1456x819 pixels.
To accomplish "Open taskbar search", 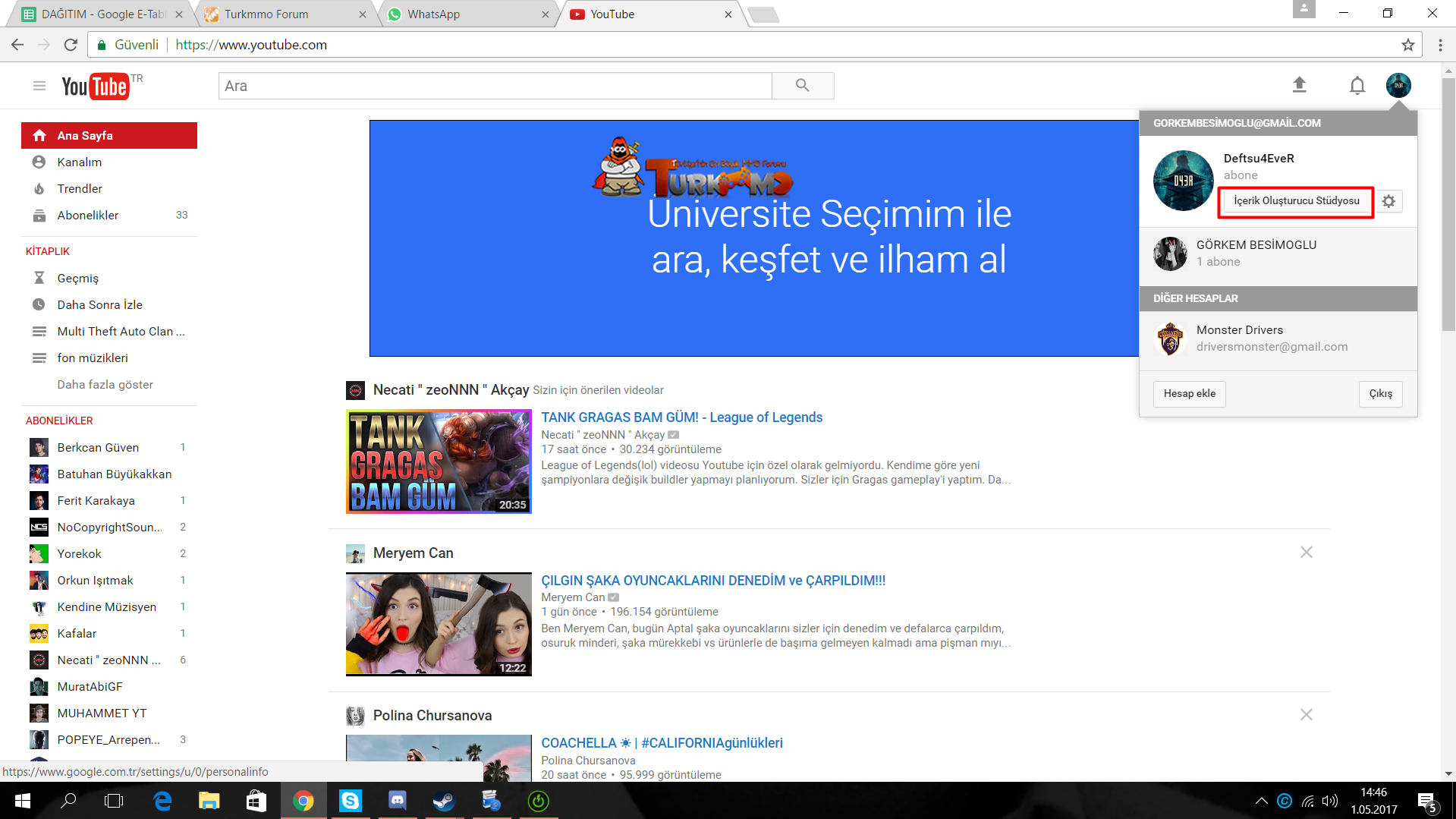I will click(68, 801).
